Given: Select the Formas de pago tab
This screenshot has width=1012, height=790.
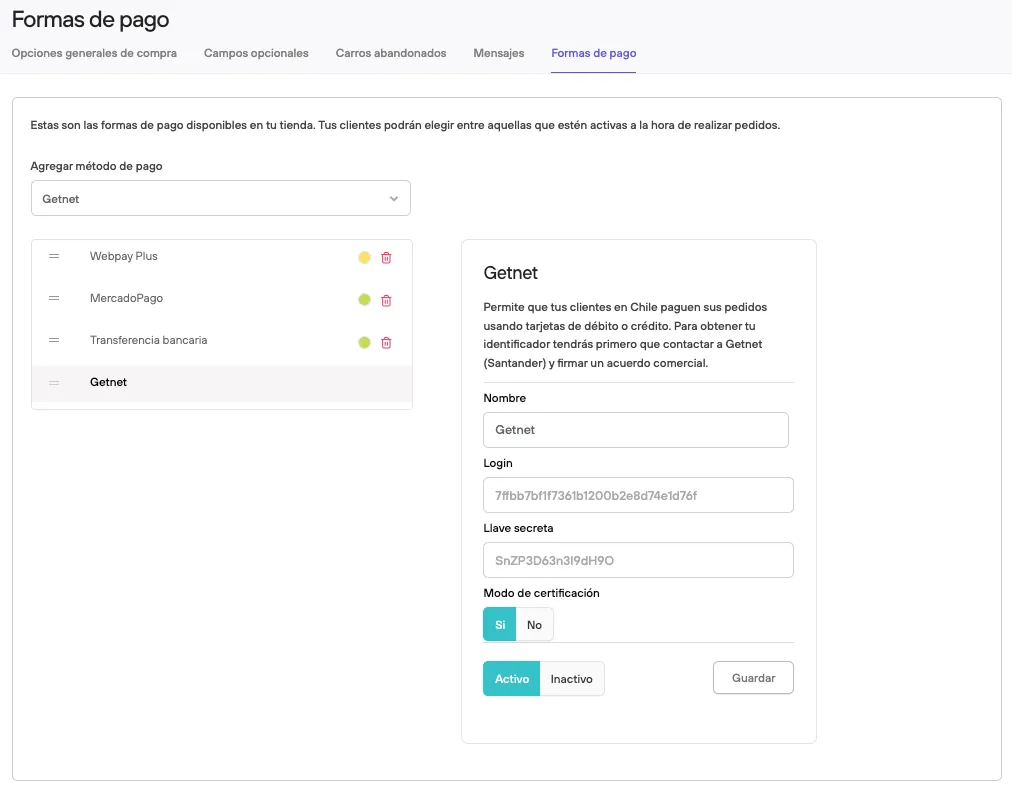Looking at the screenshot, I should (x=593, y=53).
